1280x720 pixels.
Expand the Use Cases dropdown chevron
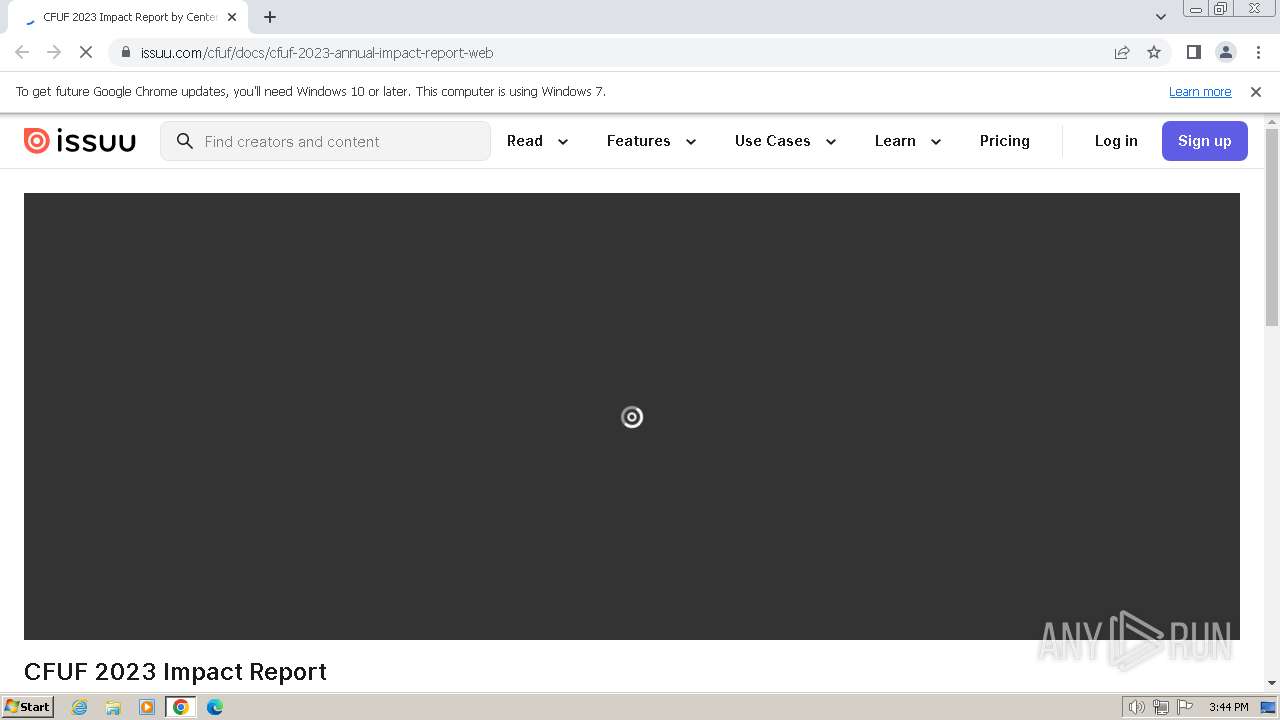(x=831, y=142)
